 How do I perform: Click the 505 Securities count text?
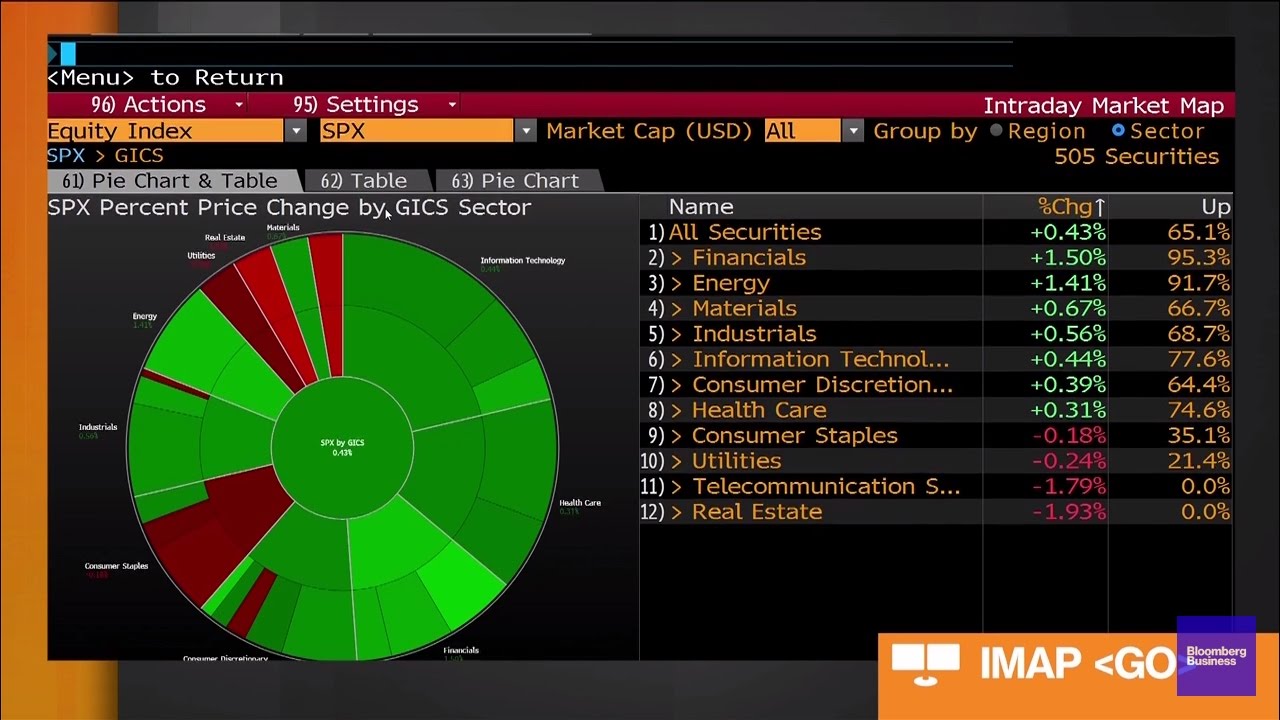point(1137,157)
